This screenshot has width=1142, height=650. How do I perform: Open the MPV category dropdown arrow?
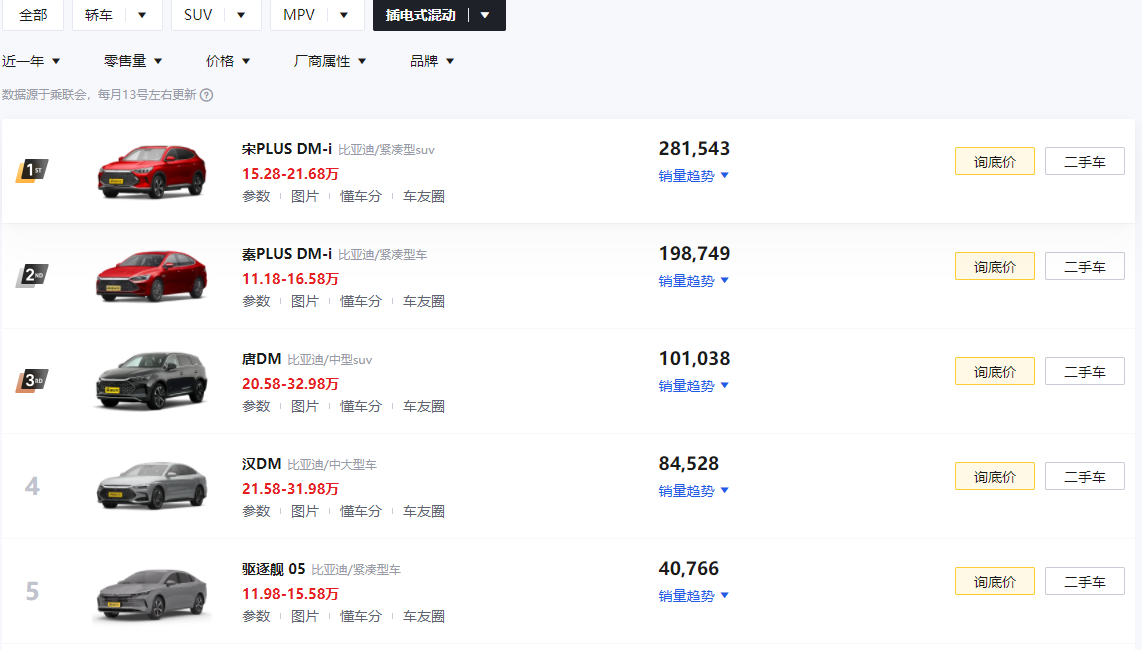[x=344, y=15]
